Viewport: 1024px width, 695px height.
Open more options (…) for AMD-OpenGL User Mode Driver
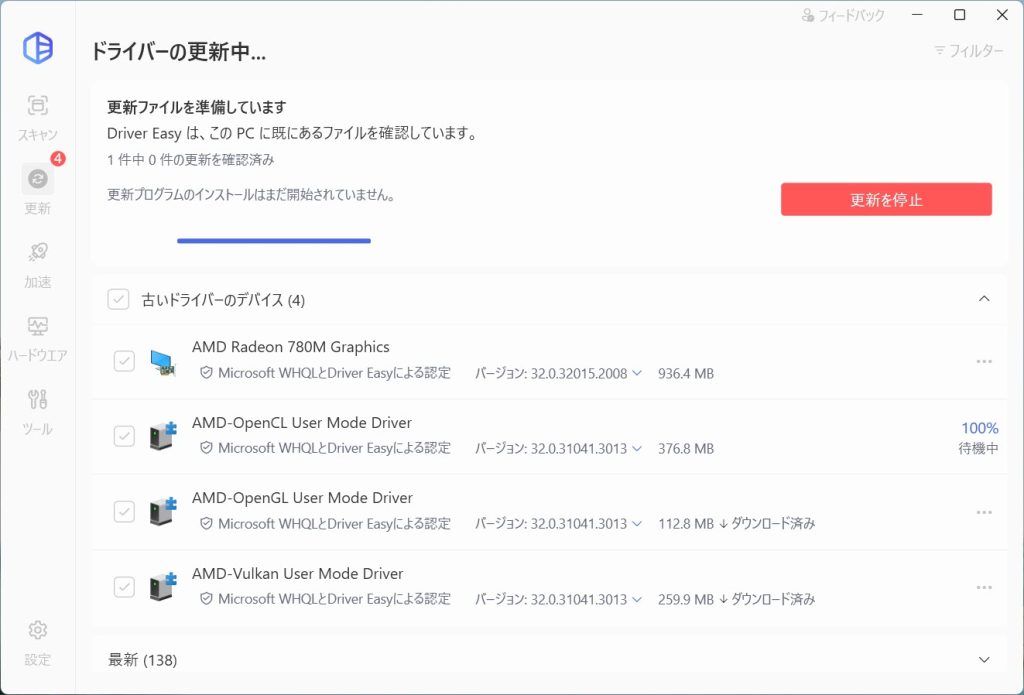point(984,512)
